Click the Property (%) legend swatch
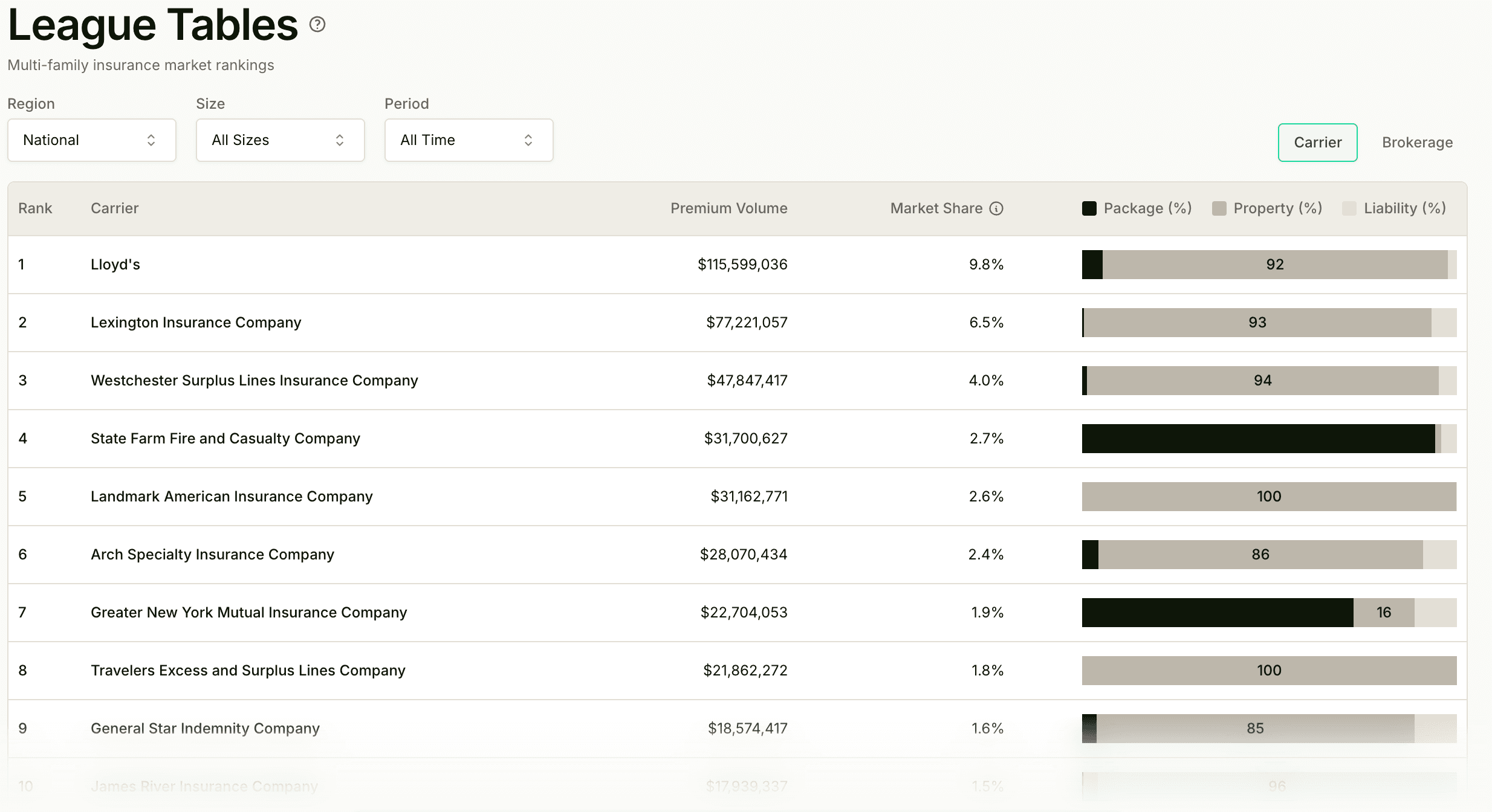Image resolution: width=1492 pixels, height=812 pixels. (1219, 208)
